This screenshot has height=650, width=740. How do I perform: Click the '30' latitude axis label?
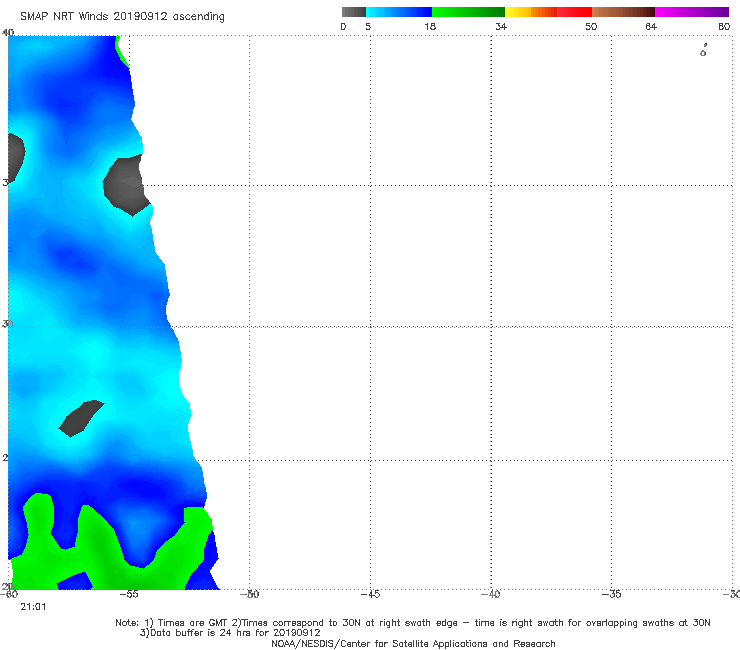pyautogui.click(x=7, y=324)
